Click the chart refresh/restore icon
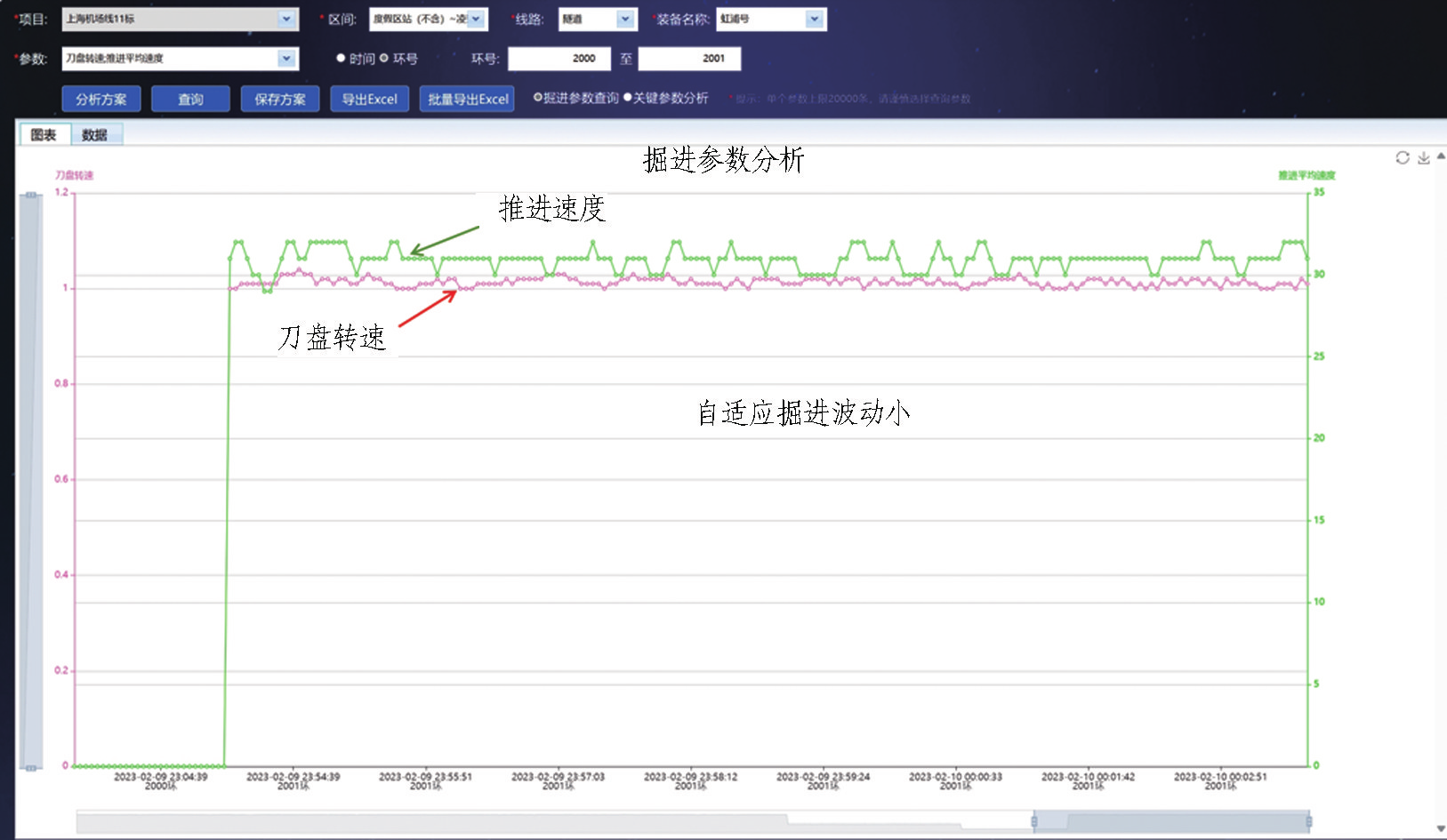This screenshot has width=1447, height=840. click(x=1403, y=158)
